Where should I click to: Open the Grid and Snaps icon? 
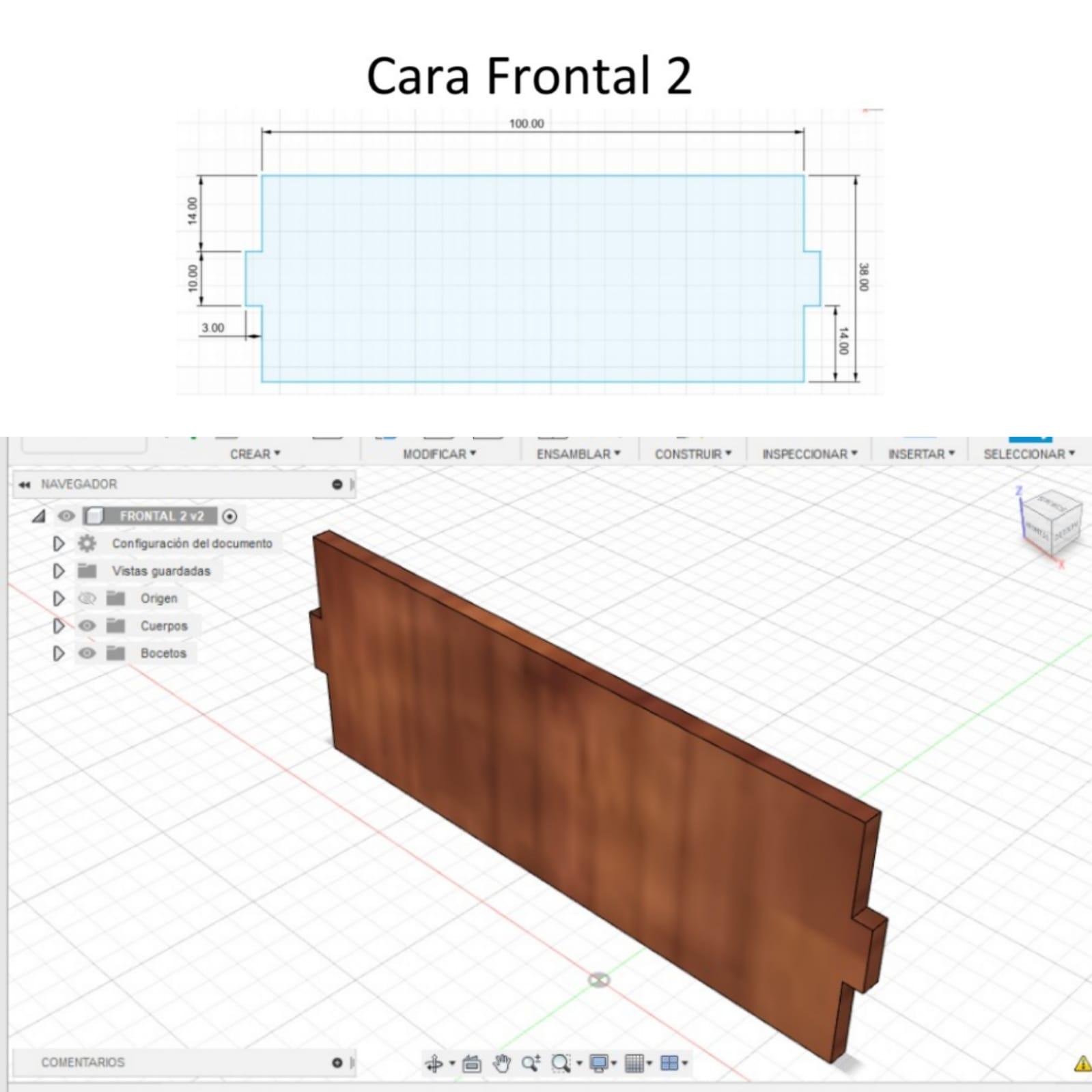click(634, 1063)
